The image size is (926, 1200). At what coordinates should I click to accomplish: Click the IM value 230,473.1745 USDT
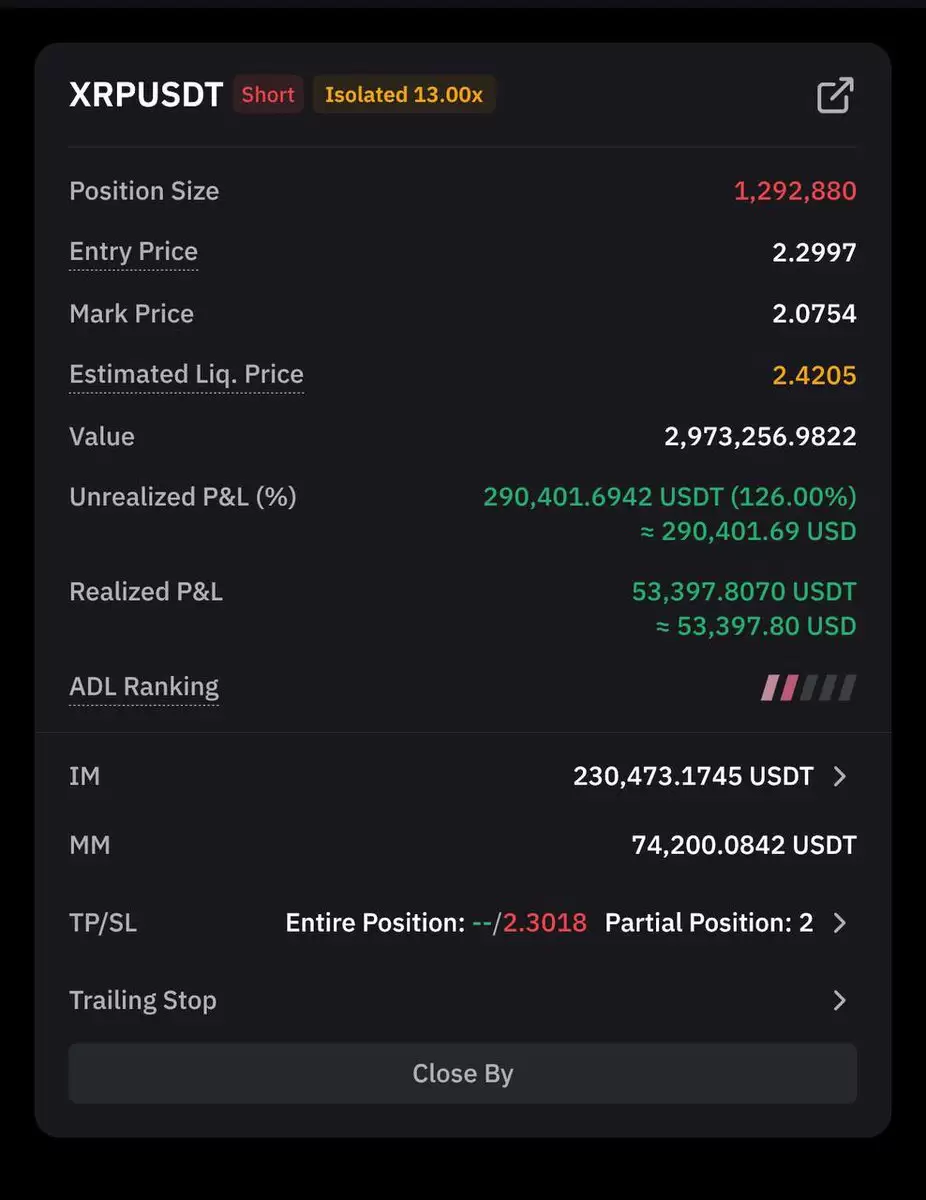coord(693,776)
